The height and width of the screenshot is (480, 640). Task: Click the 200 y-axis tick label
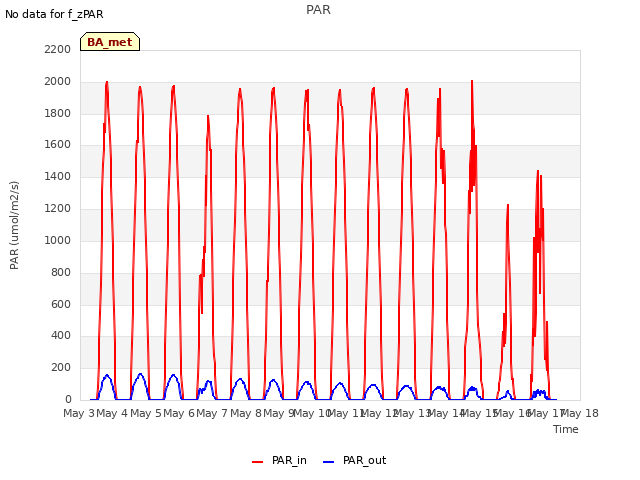pos(61,368)
